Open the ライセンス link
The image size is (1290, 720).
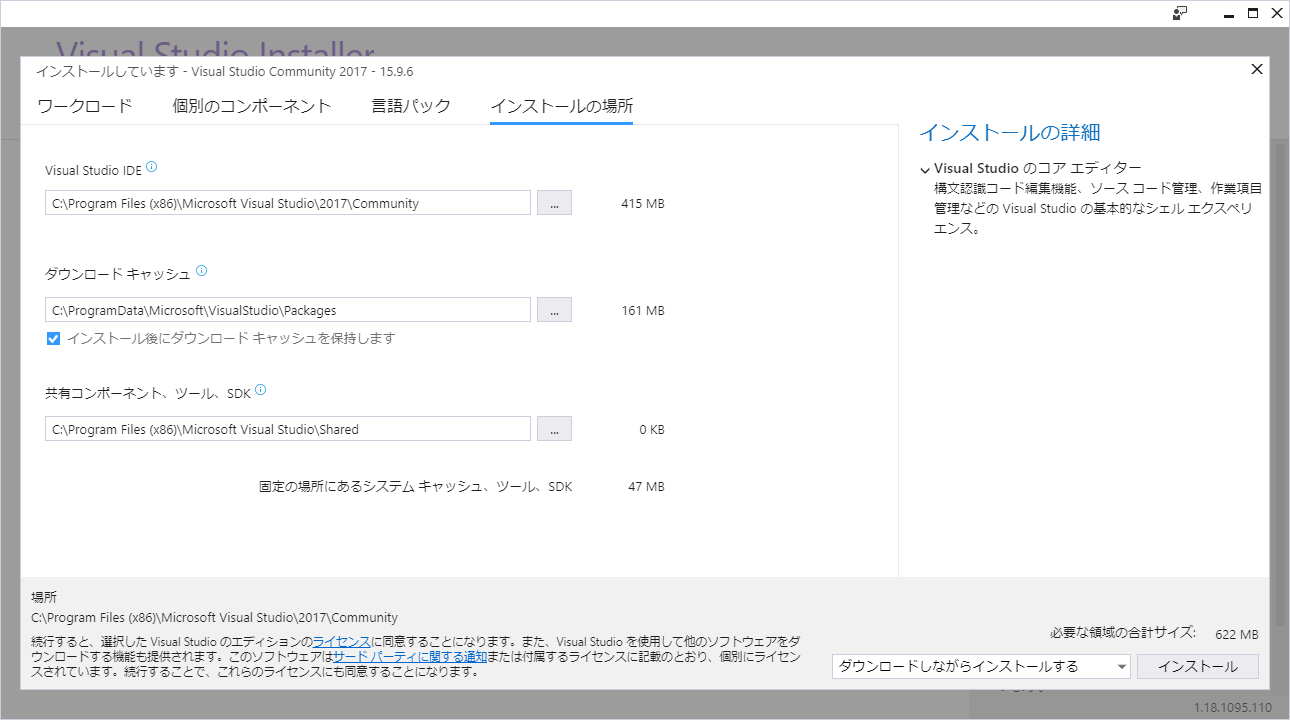tap(342, 641)
